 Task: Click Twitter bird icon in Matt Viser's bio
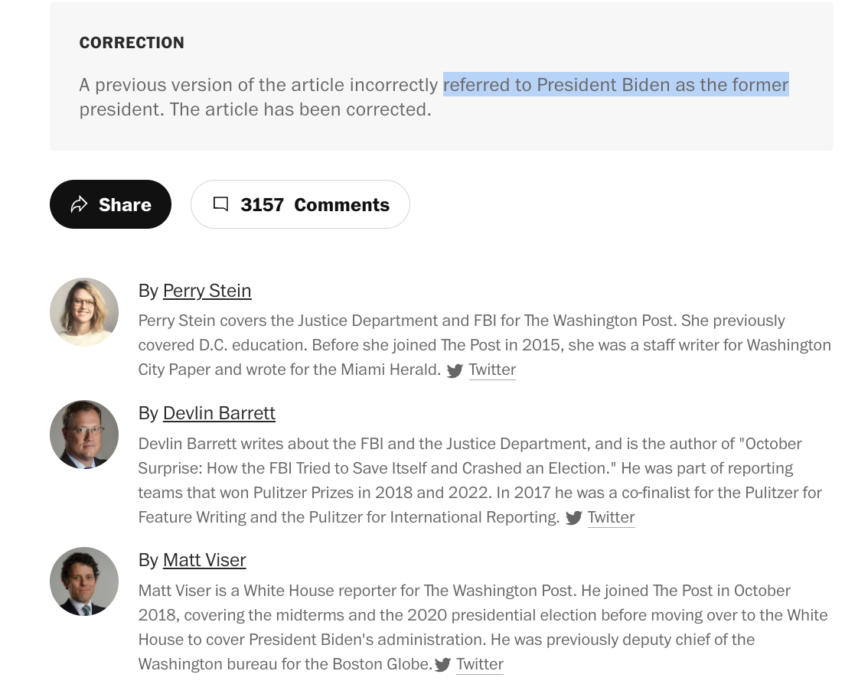(x=442, y=665)
